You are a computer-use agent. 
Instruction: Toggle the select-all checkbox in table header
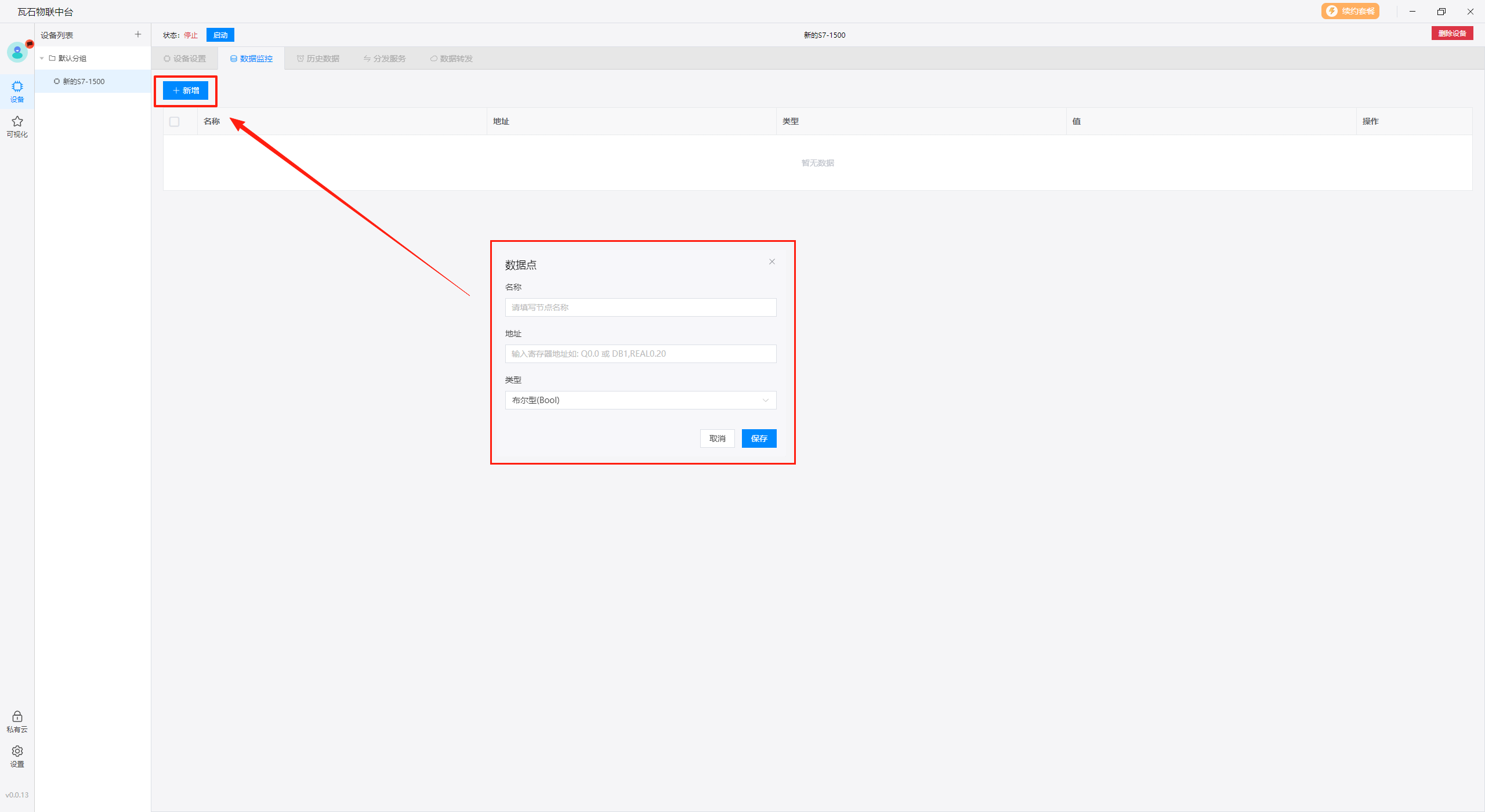(x=175, y=122)
